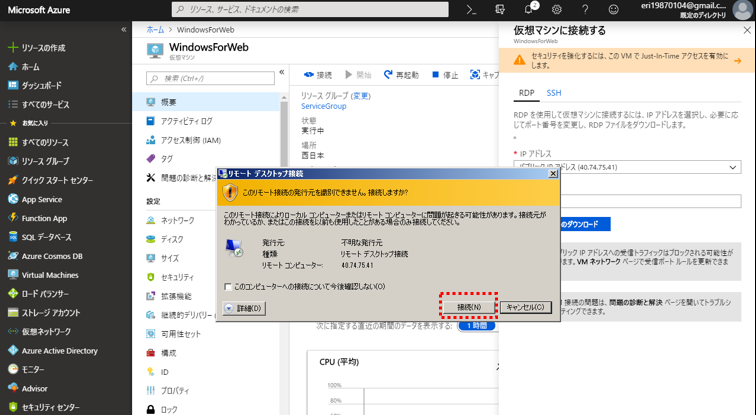Collapse the VM resource menu chevron
Viewport: 756px width, 415px height.
(x=282, y=72)
